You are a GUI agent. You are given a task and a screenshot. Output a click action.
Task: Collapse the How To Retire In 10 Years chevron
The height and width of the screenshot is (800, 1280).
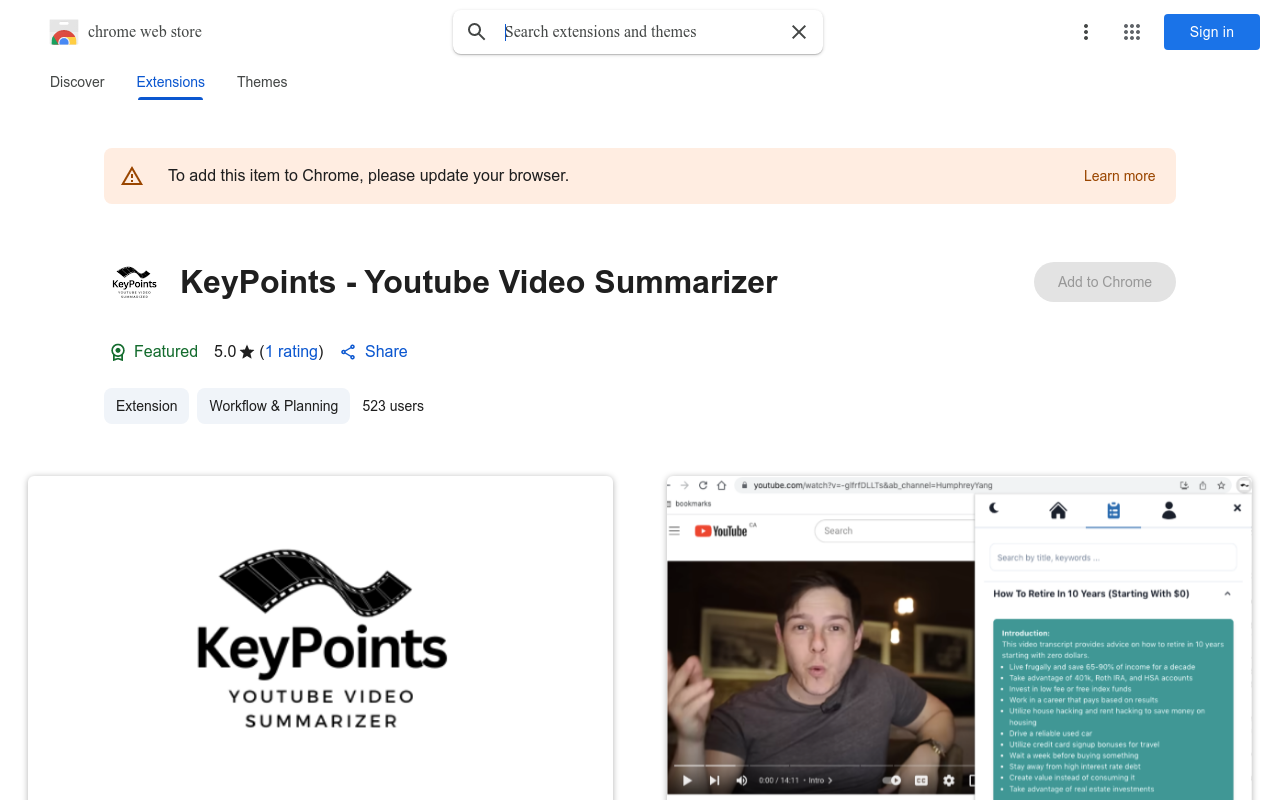(x=1227, y=594)
